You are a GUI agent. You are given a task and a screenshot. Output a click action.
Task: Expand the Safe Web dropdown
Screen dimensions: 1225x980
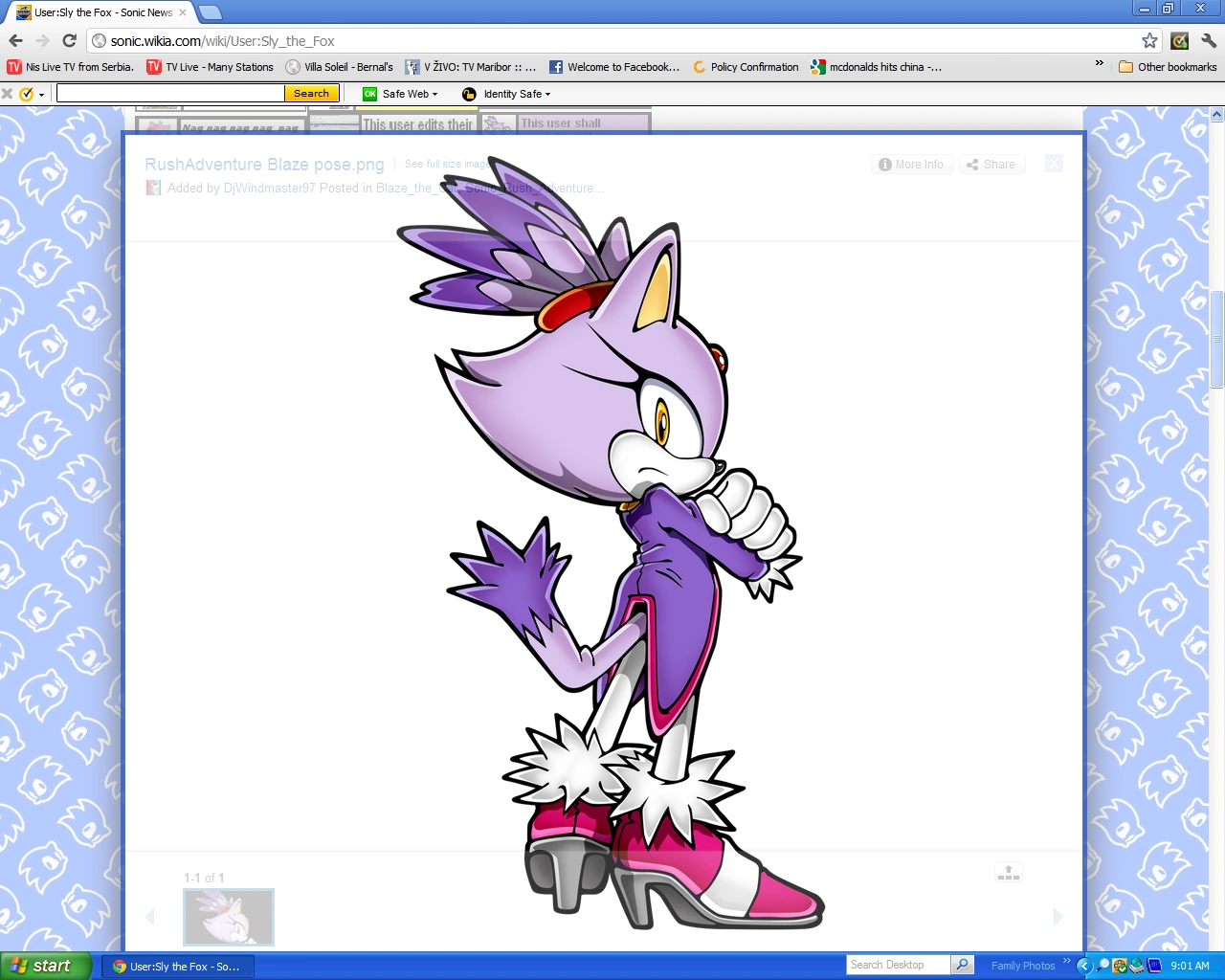(x=400, y=94)
